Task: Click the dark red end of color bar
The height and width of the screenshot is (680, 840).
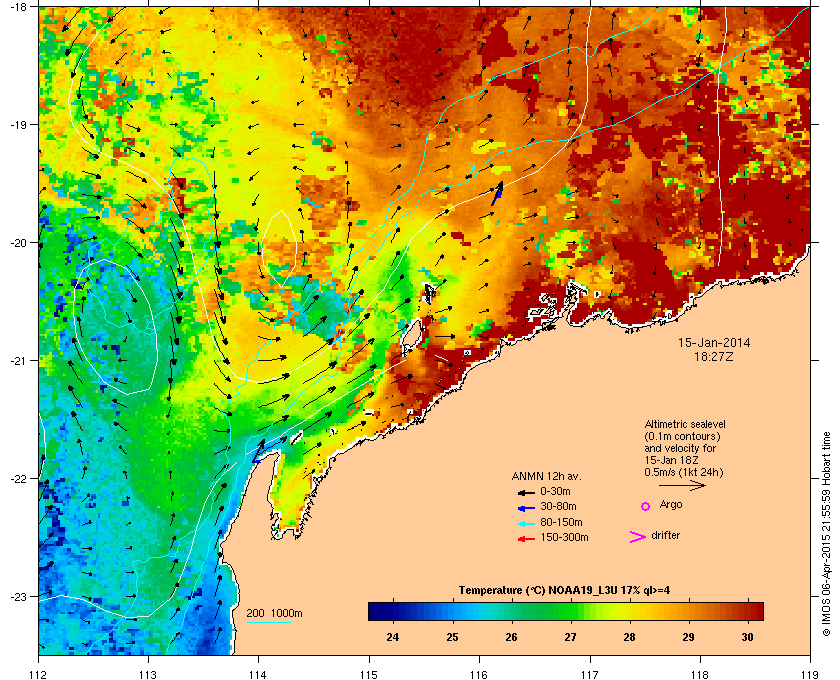Action: (x=756, y=611)
